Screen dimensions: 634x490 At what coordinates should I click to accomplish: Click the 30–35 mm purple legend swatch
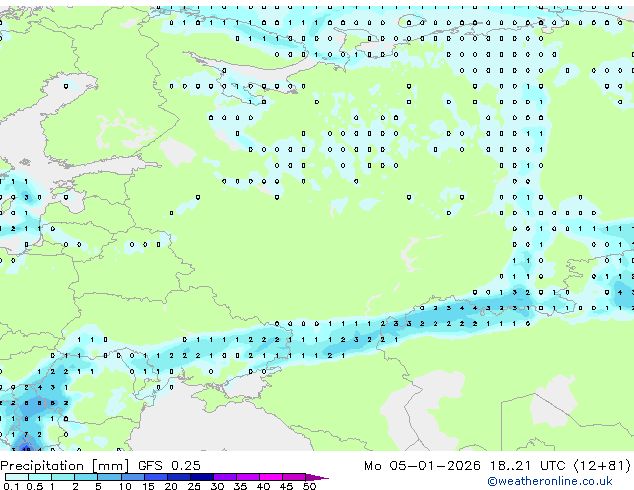[x=225, y=477]
